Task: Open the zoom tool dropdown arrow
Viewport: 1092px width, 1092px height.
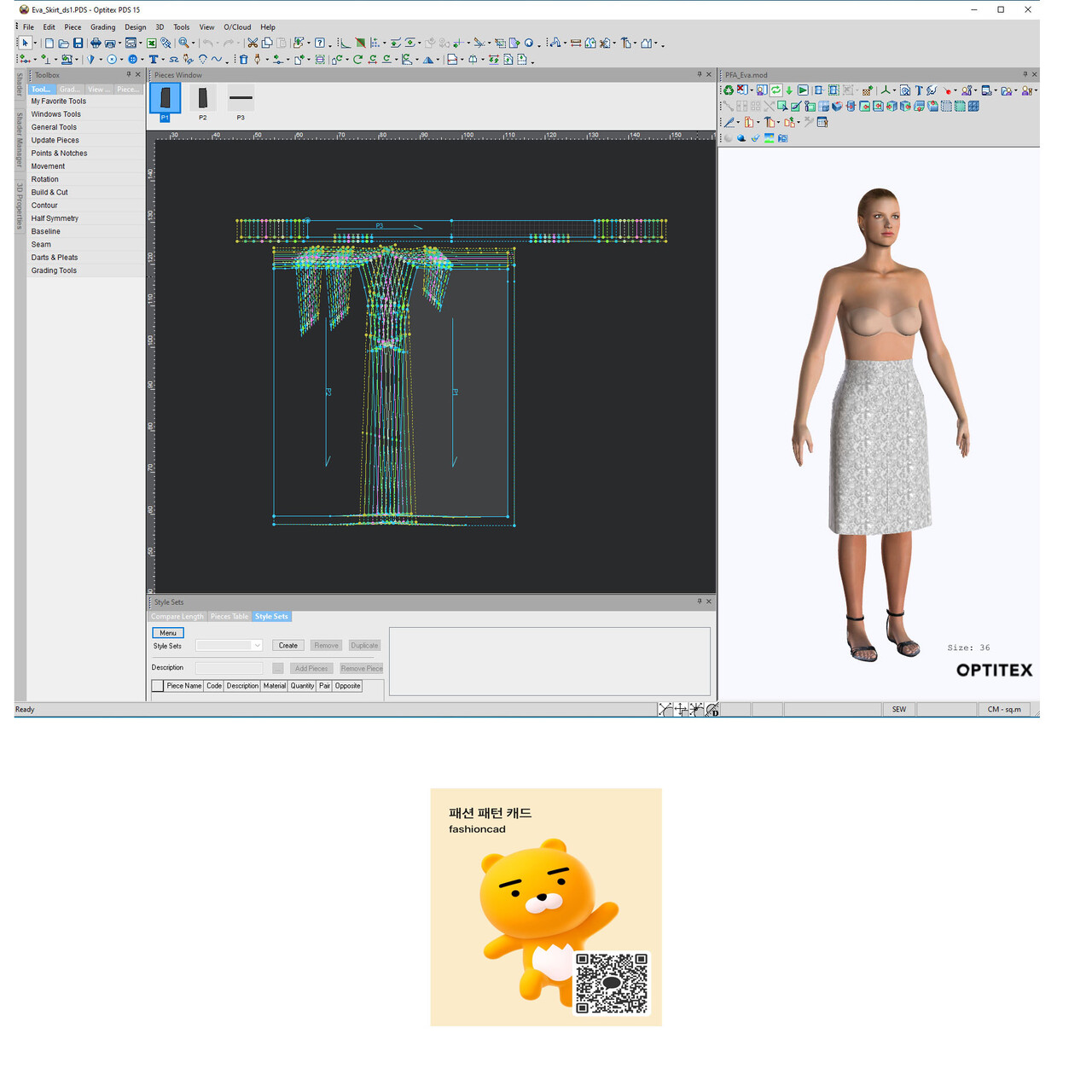Action: tap(194, 44)
